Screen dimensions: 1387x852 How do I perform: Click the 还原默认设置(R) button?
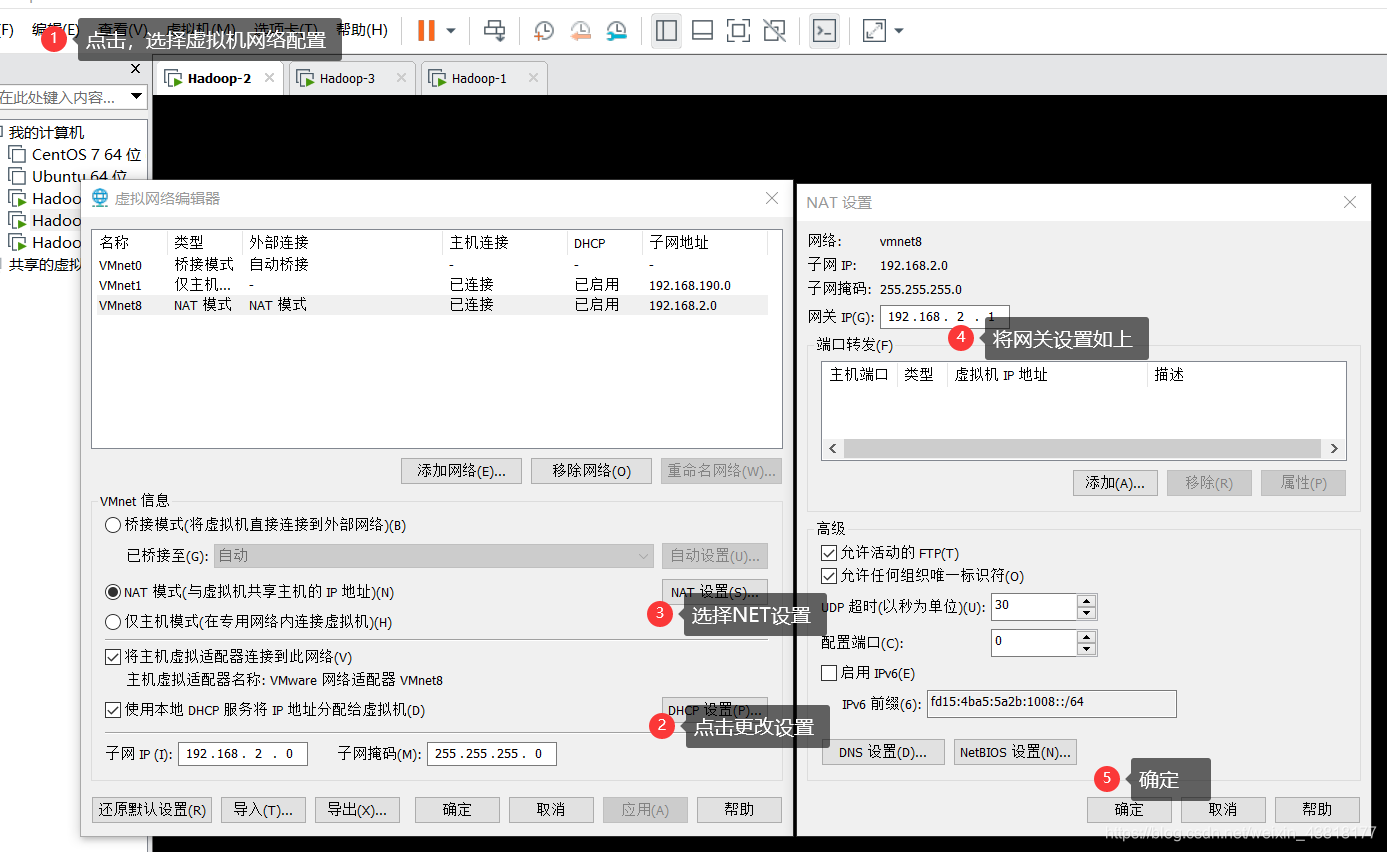[x=152, y=810]
